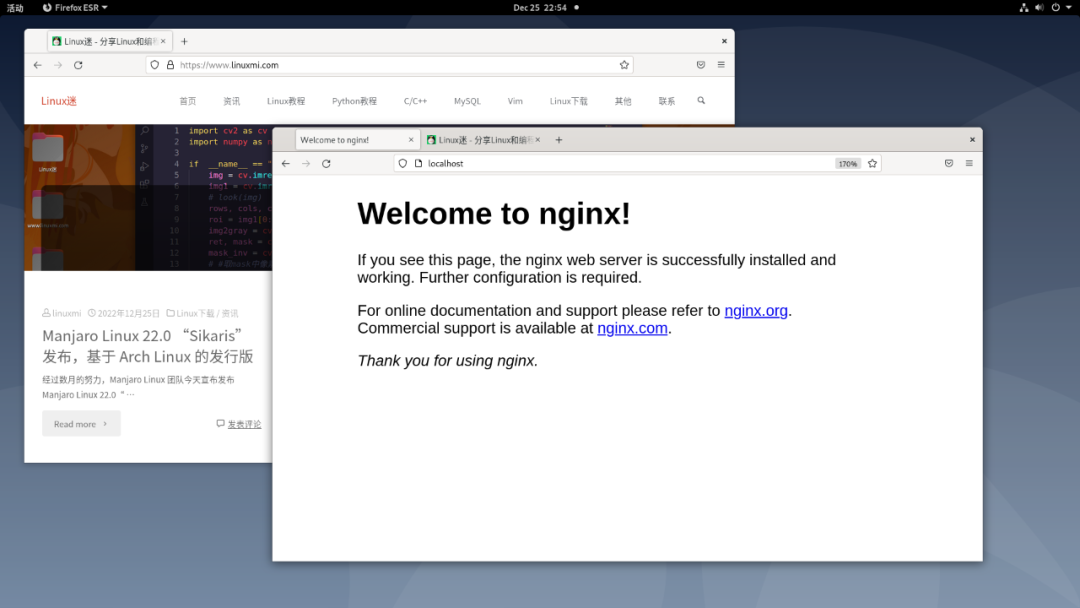Go back in the localhost window

coord(286,164)
